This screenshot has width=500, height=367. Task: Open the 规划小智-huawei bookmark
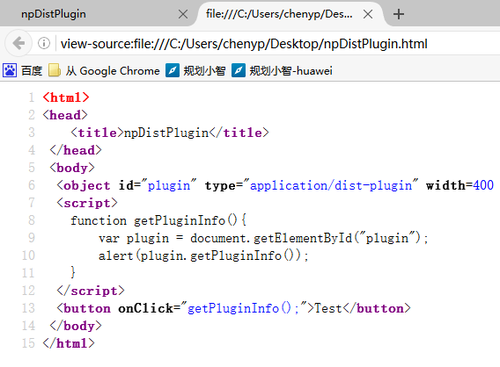[x=282, y=71]
